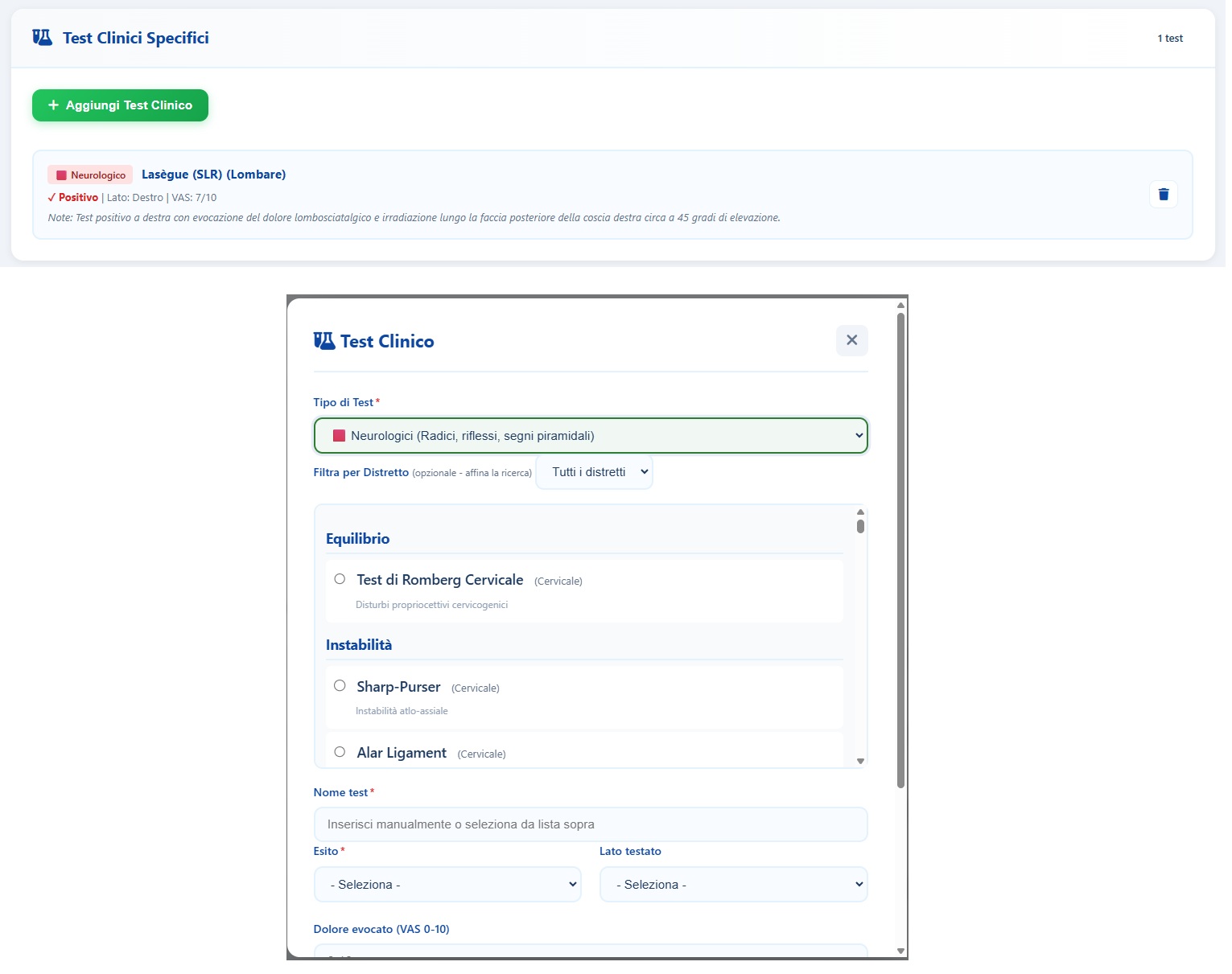This screenshot has height=974, width=1232.
Task: Click the Lasègue (SLR) (Lombare) test title
Action: [213, 174]
